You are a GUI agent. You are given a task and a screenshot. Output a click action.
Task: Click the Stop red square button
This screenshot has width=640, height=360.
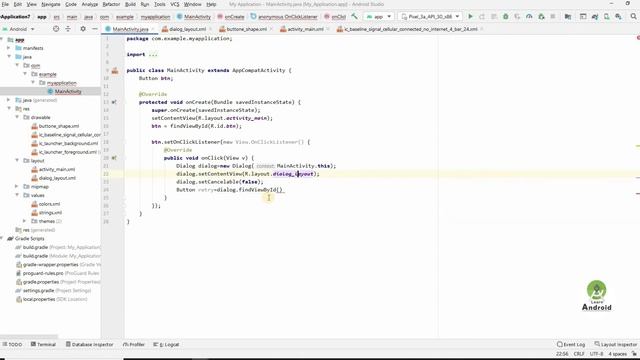(x=553, y=17)
